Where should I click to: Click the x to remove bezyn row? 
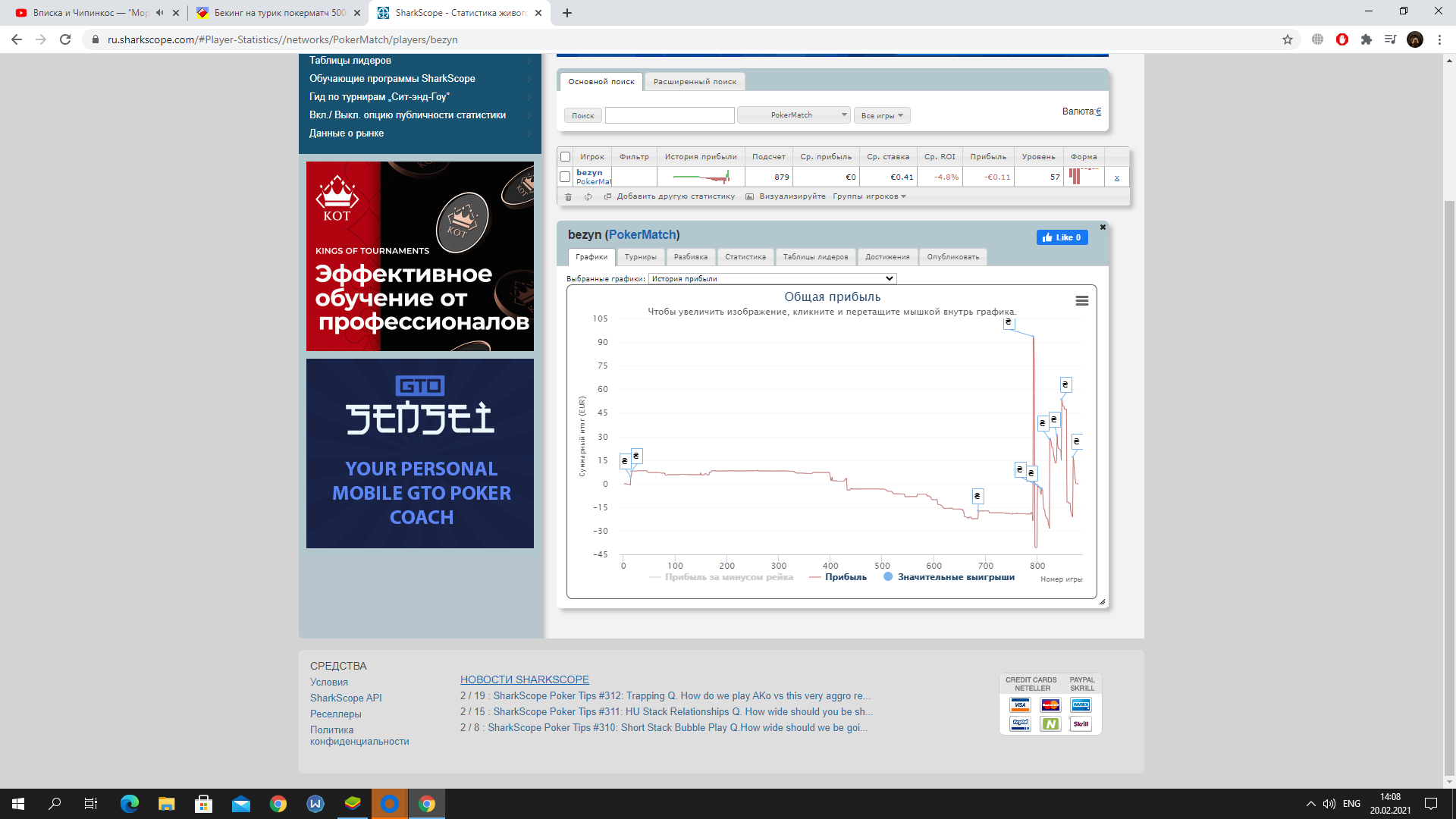[1116, 177]
